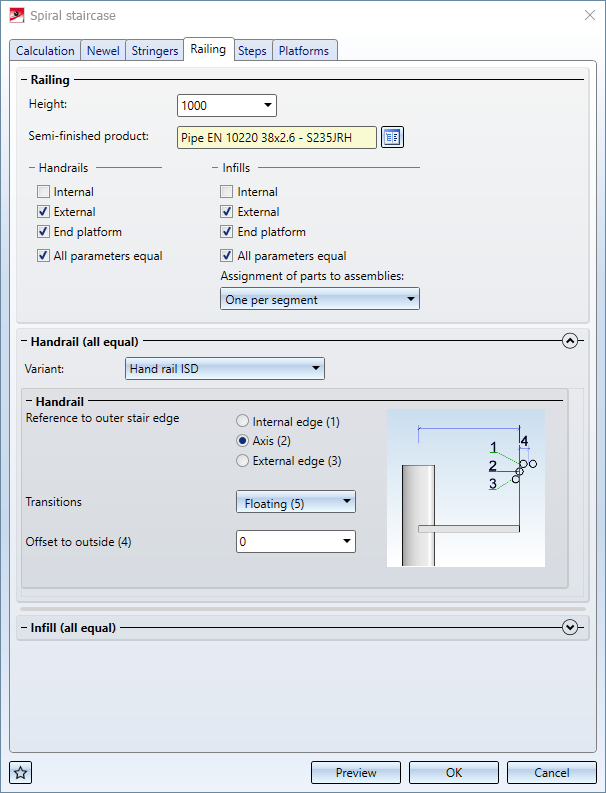Viewport: 606px width, 793px height.
Task: Uncheck the External handrail checkbox
Action: coord(44,211)
